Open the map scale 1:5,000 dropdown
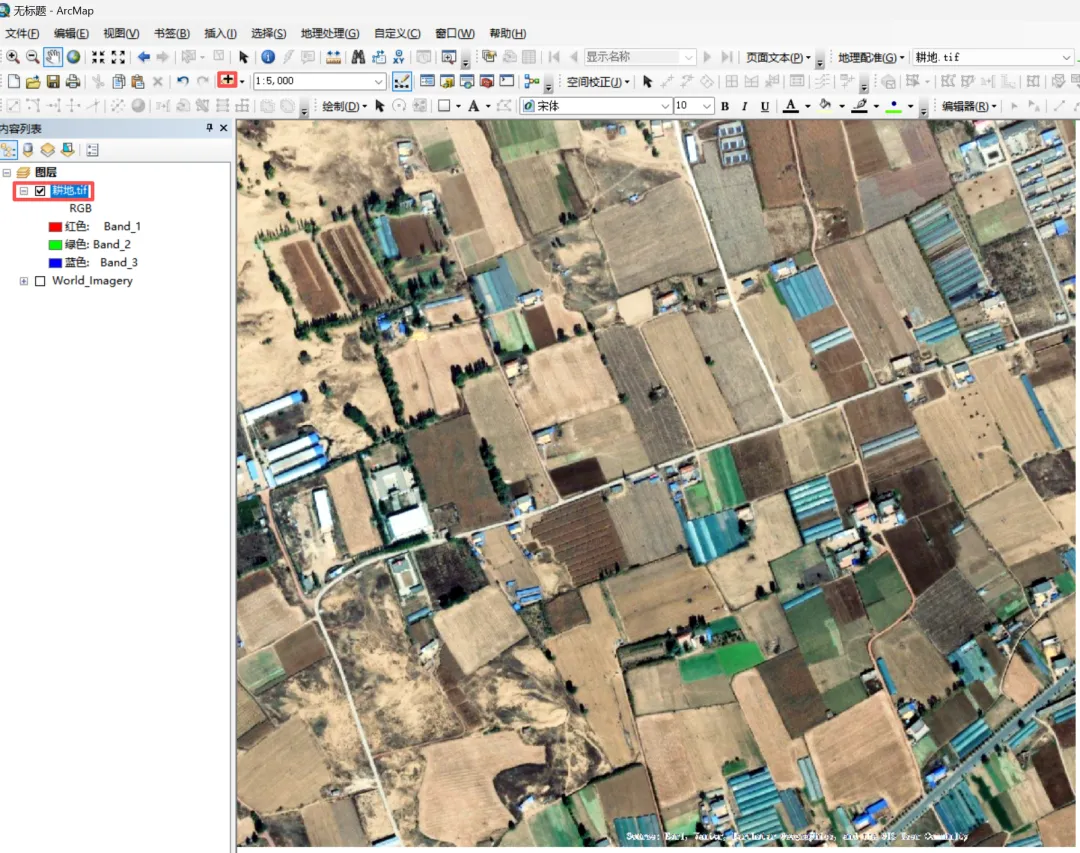 [378, 81]
